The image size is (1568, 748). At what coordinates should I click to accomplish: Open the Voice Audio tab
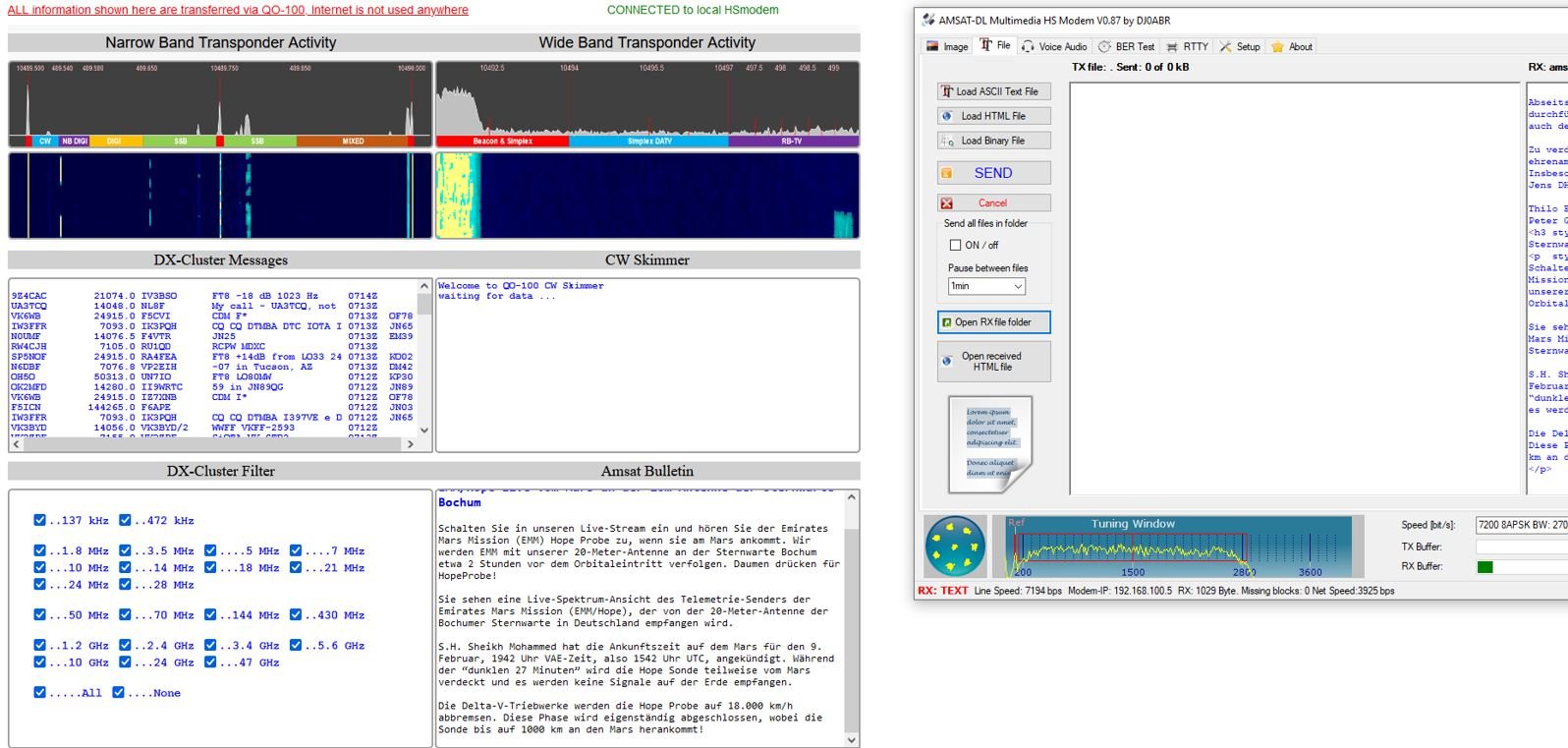(x=1054, y=46)
